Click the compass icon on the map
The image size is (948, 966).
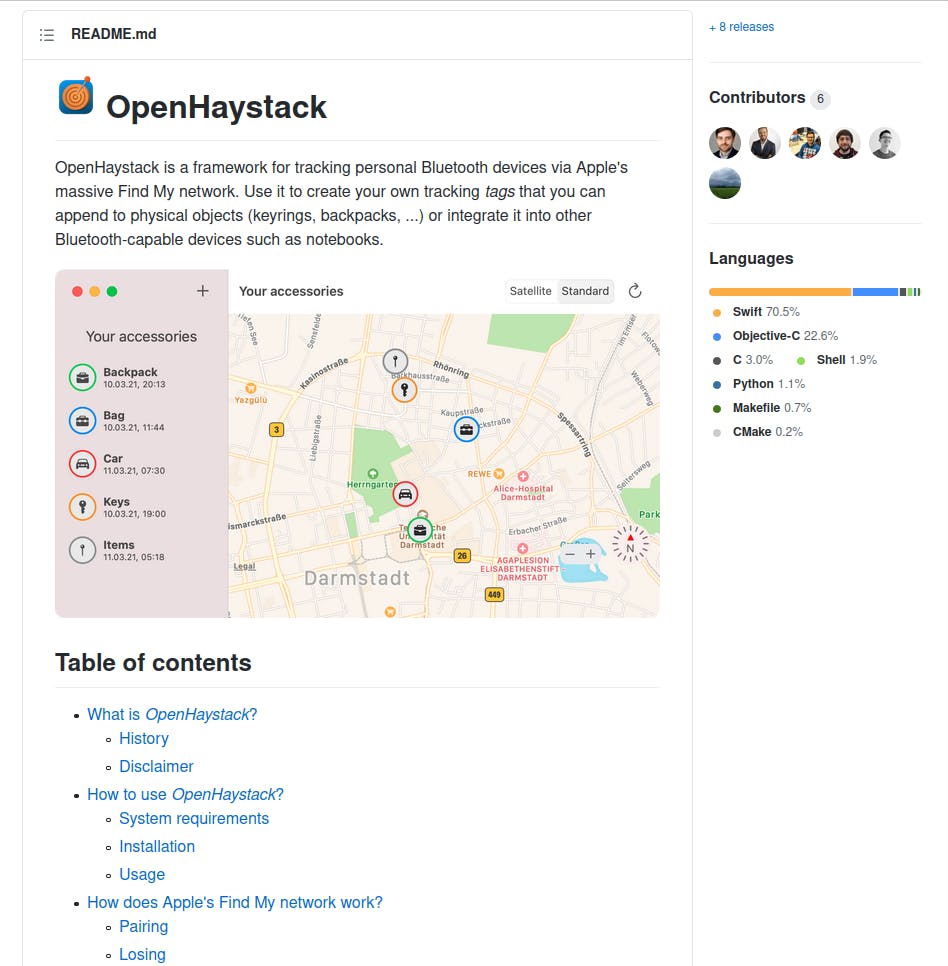coord(630,545)
